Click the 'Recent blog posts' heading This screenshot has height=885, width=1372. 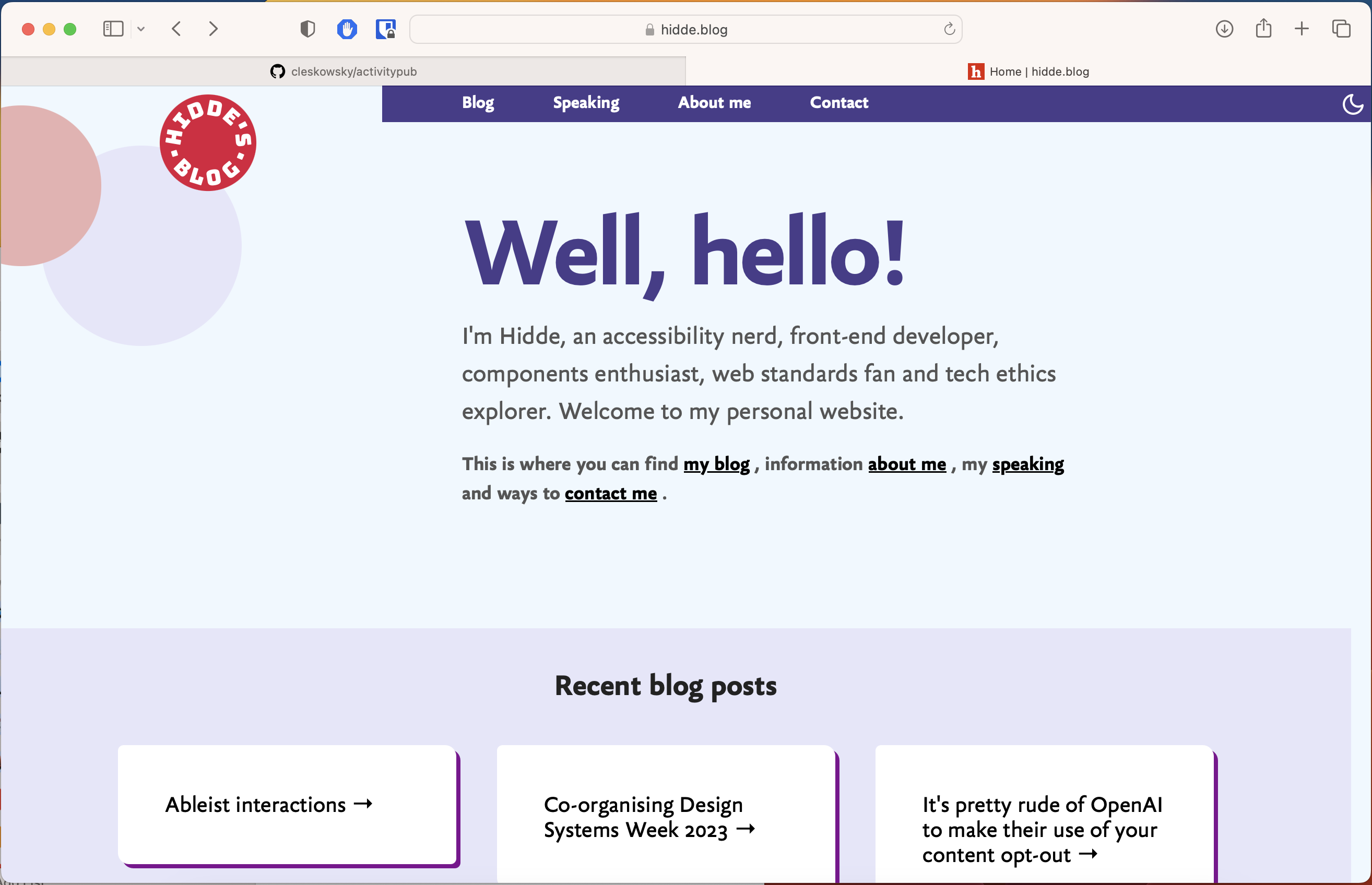click(666, 686)
